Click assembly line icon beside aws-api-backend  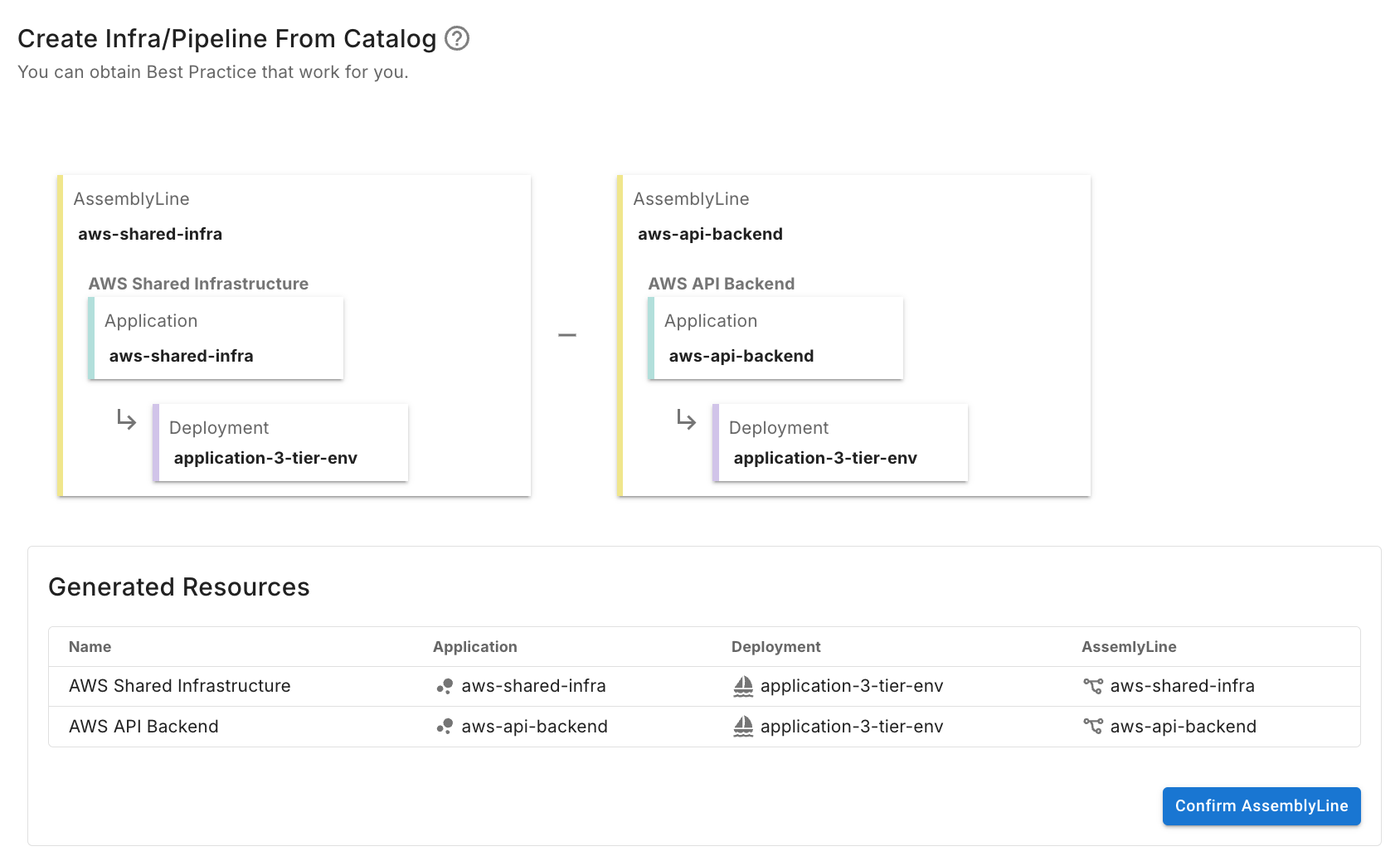(1093, 727)
